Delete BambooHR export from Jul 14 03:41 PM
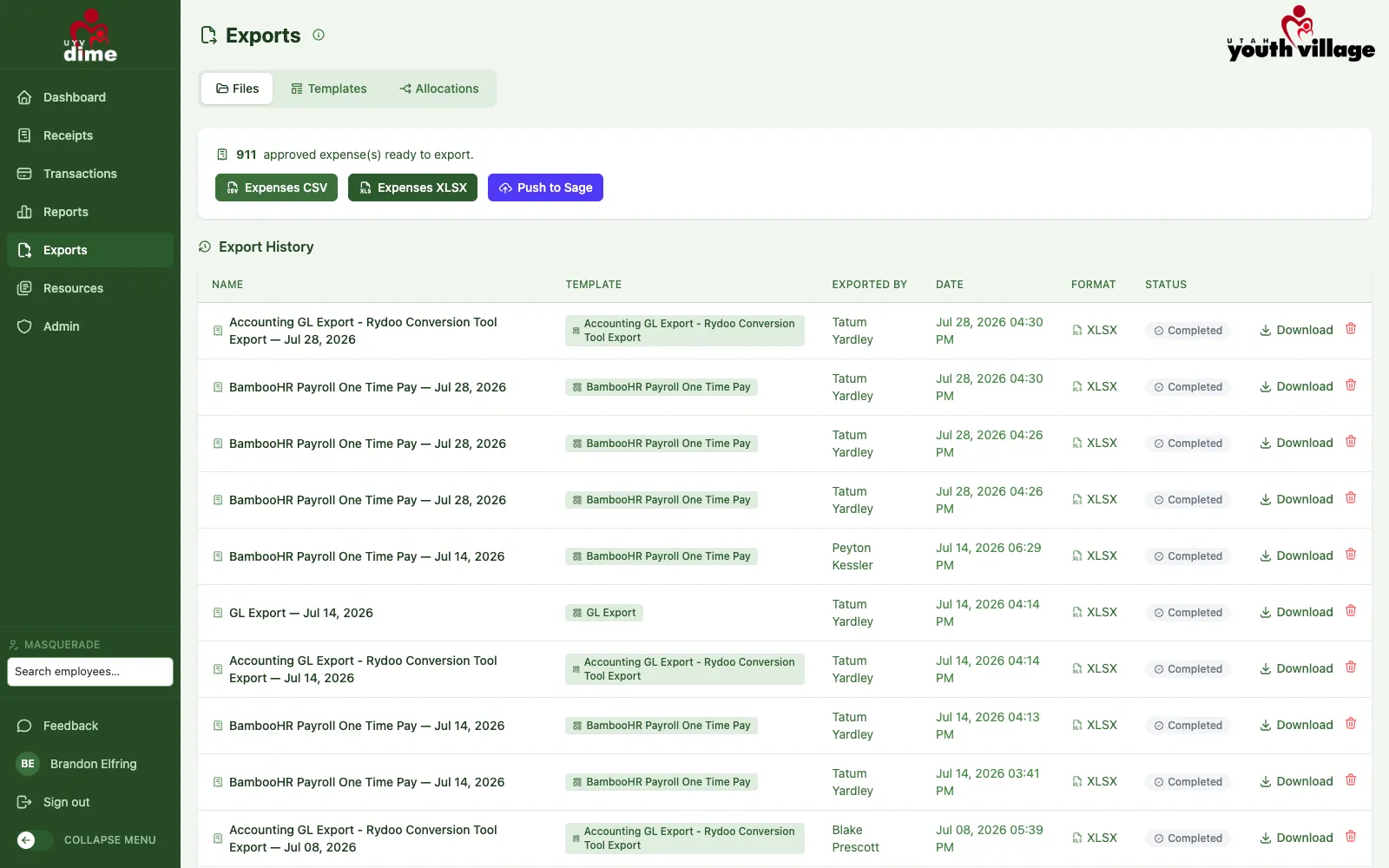 coord(1351,780)
